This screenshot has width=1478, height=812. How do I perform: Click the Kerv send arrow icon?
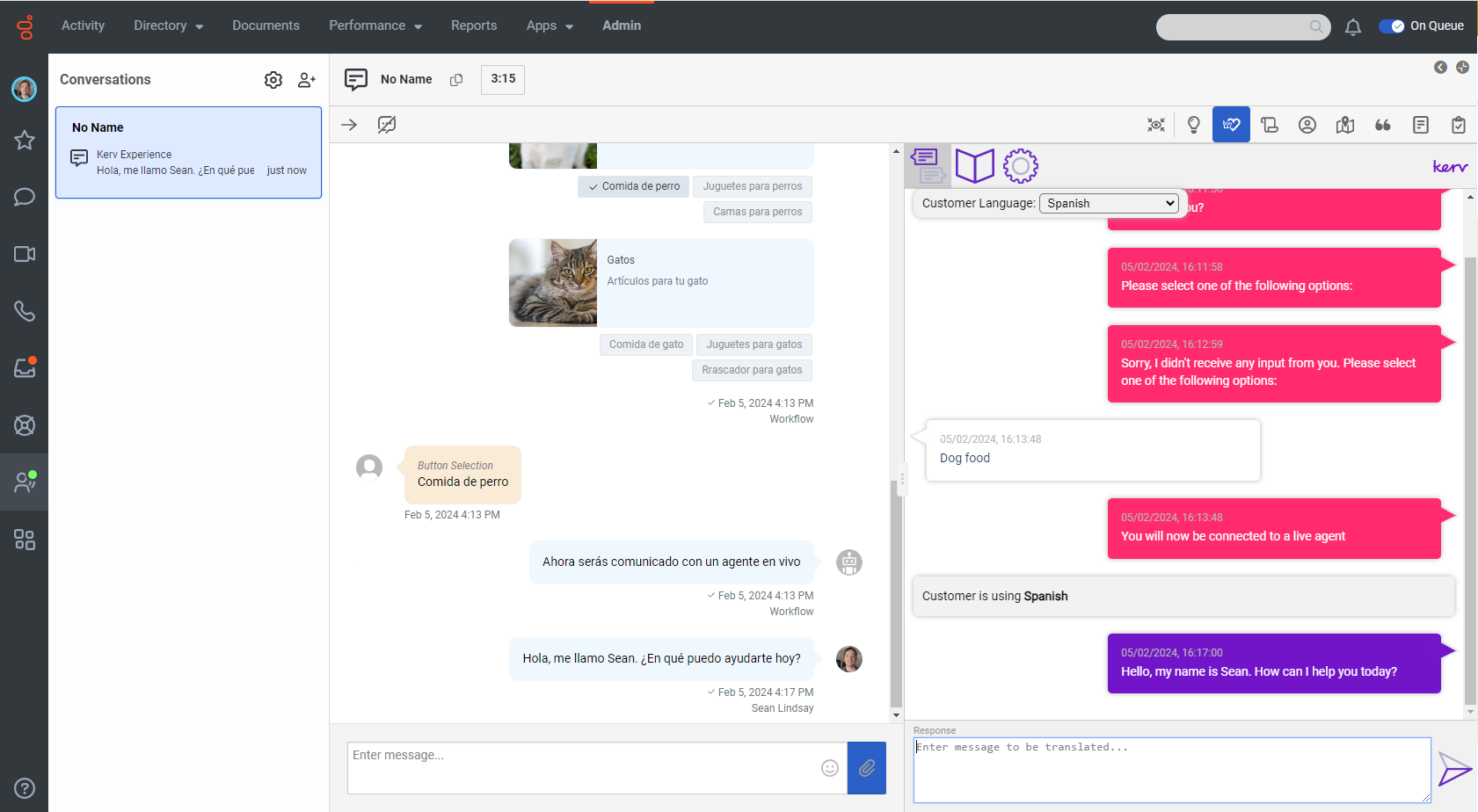[1454, 770]
